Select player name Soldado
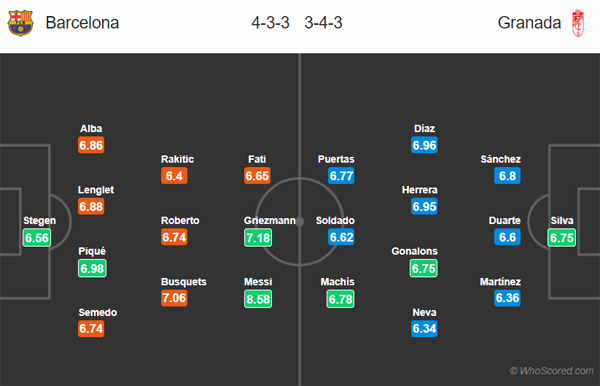 [x=335, y=220]
